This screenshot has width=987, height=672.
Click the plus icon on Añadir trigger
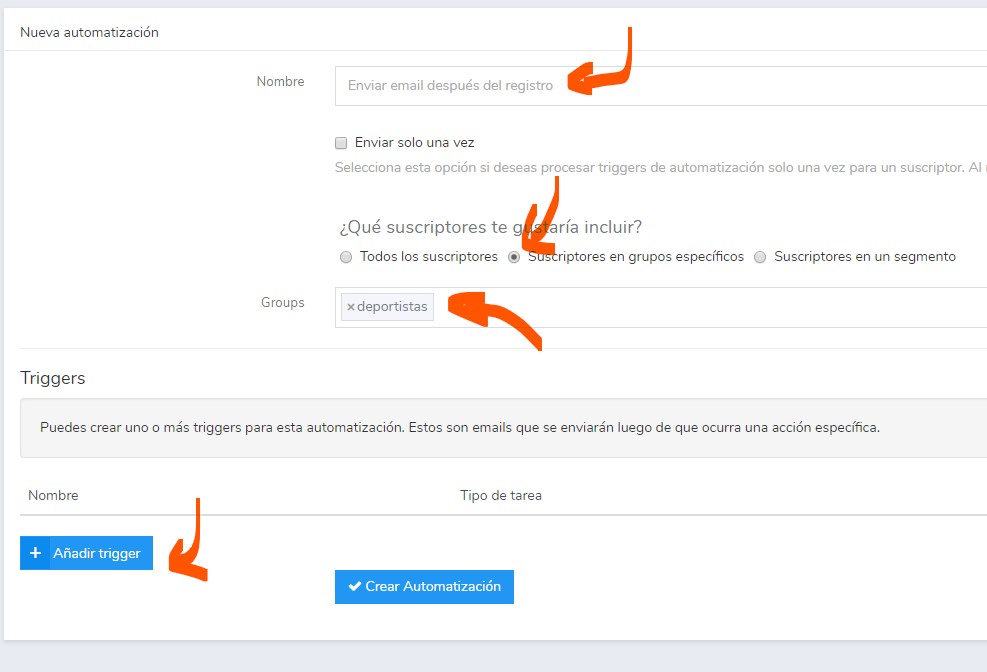coord(35,552)
